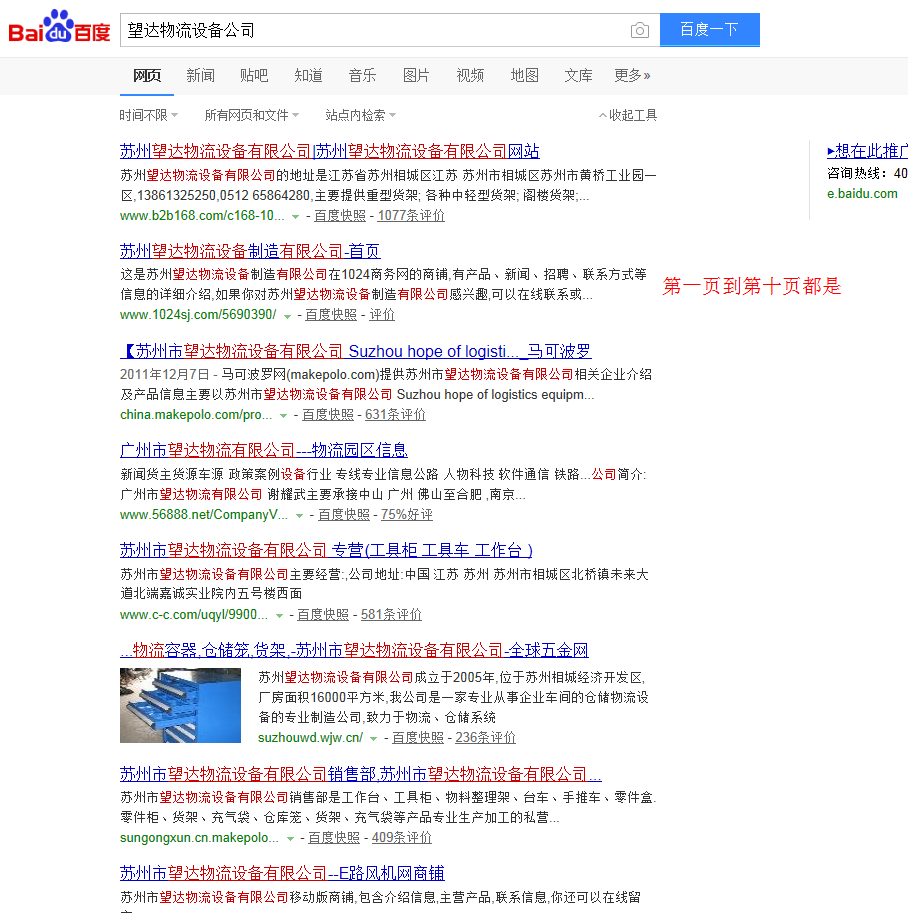
Task: Click the www.1024sj.com/5690390/ URL text
Action: tap(198, 314)
